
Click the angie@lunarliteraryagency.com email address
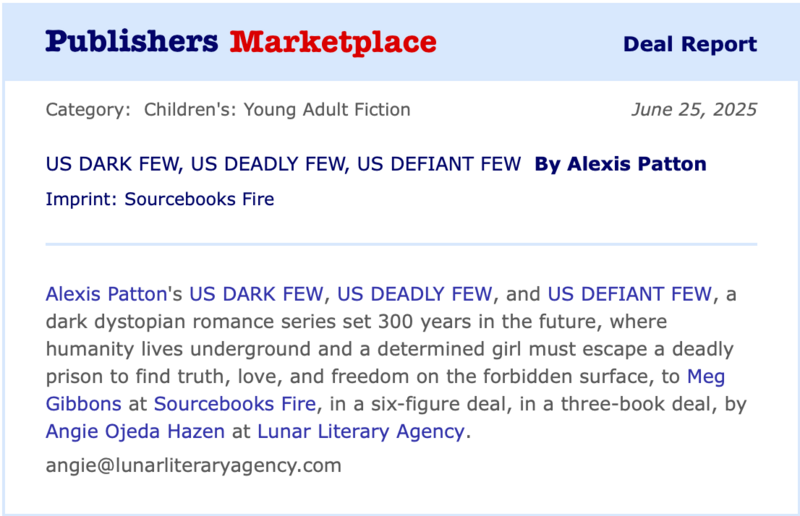pyautogui.click(x=193, y=465)
